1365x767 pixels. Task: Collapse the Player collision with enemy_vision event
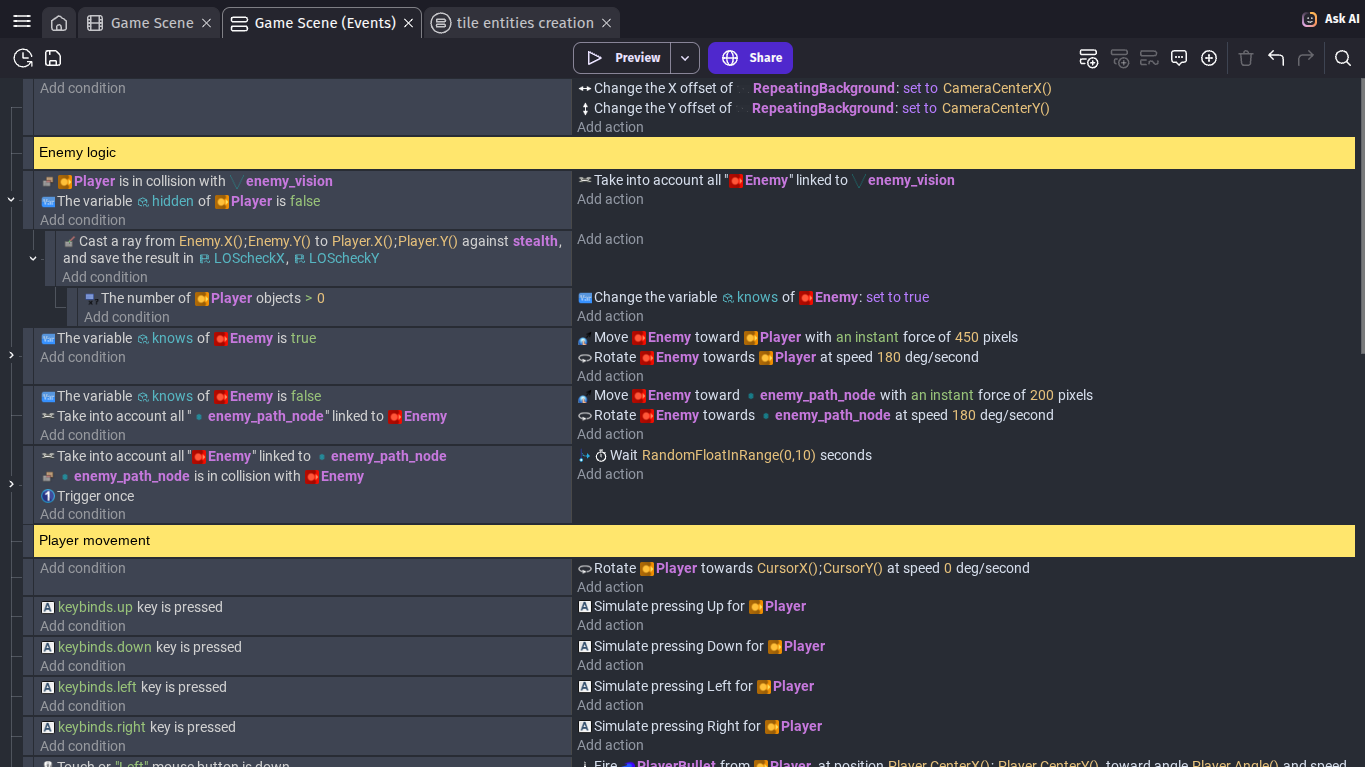click(11, 200)
